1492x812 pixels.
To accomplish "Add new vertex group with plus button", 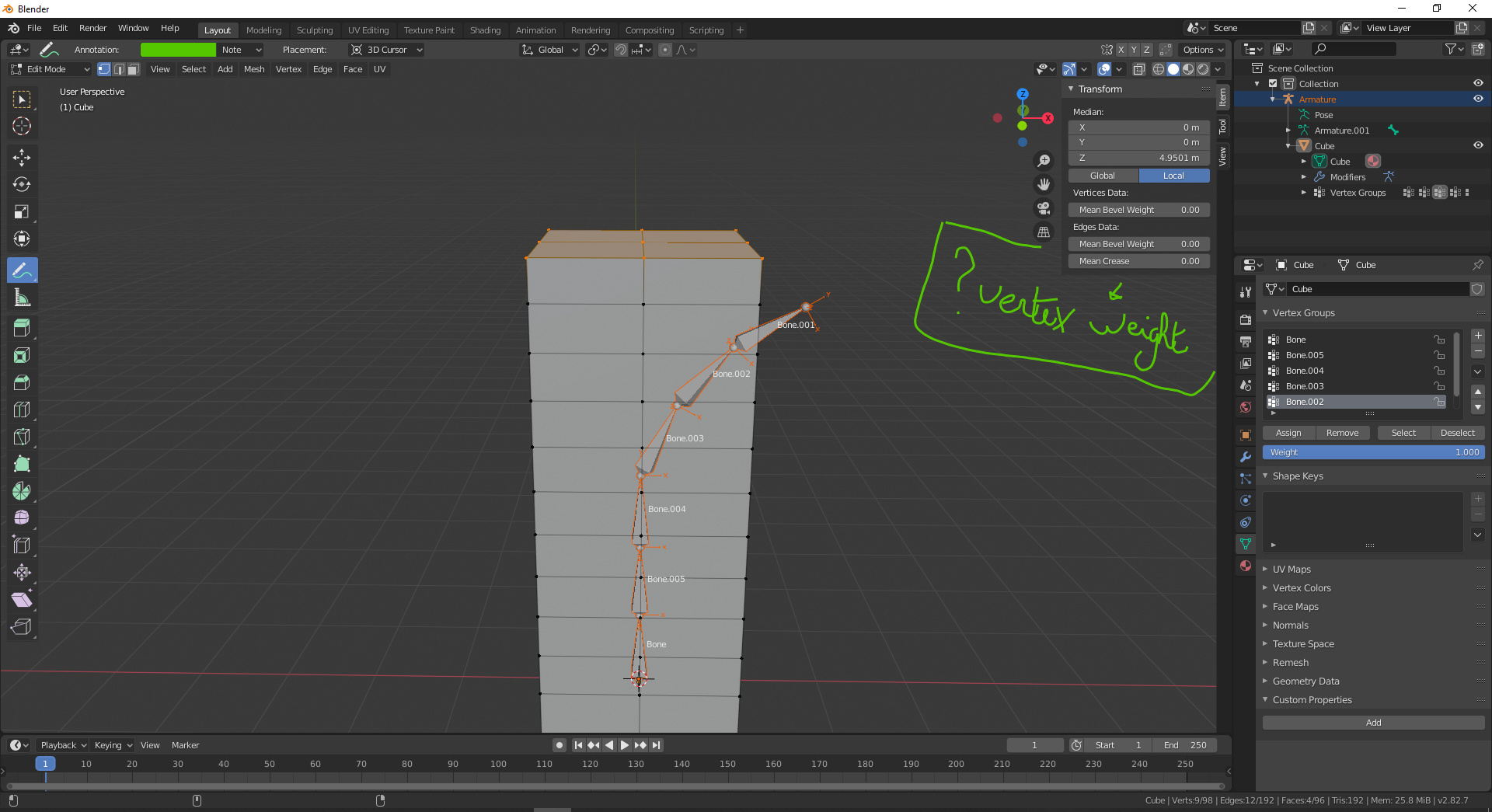I will [x=1478, y=336].
